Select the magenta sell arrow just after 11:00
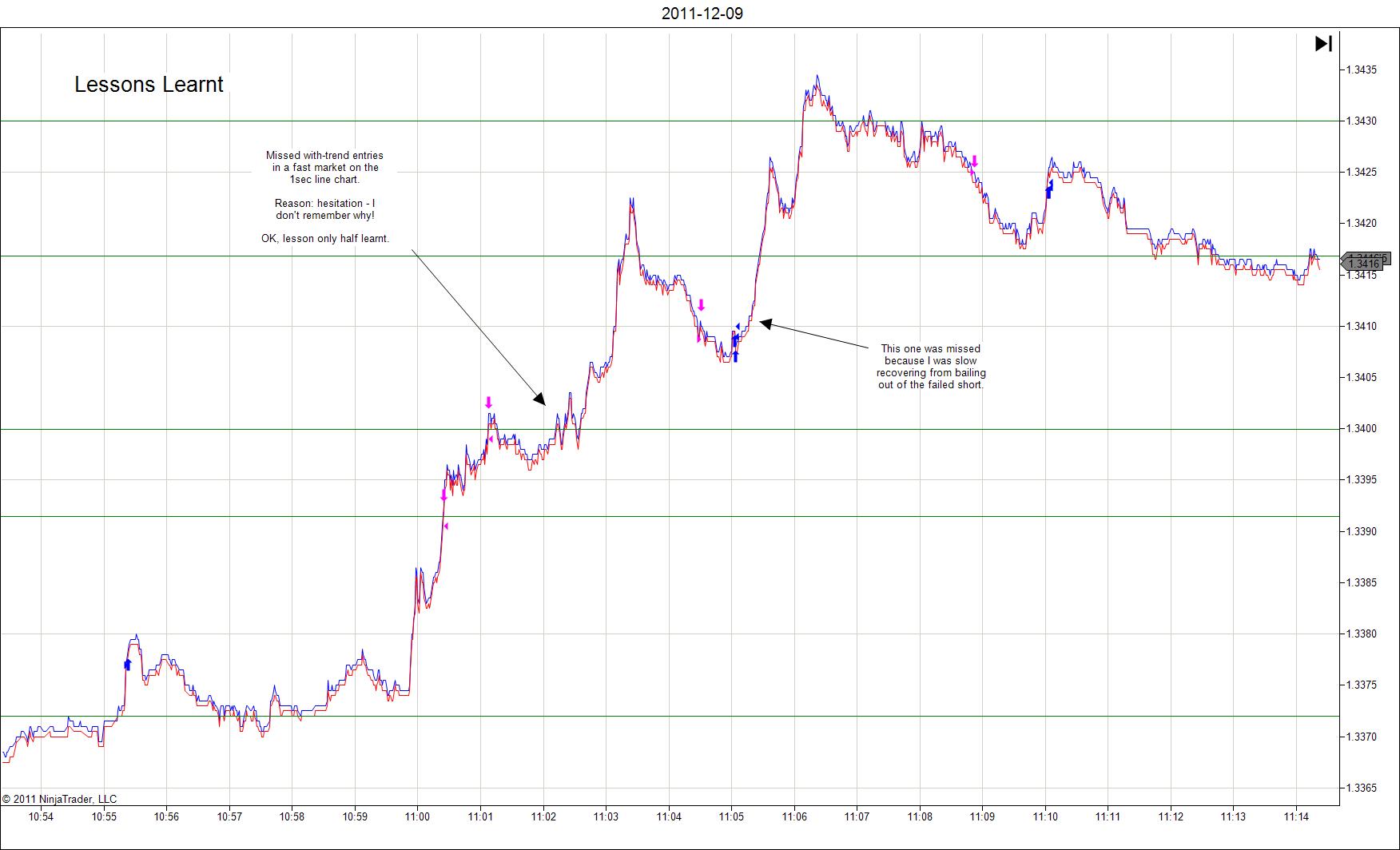Image resolution: width=1400 pixels, height=850 pixels. point(443,495)
